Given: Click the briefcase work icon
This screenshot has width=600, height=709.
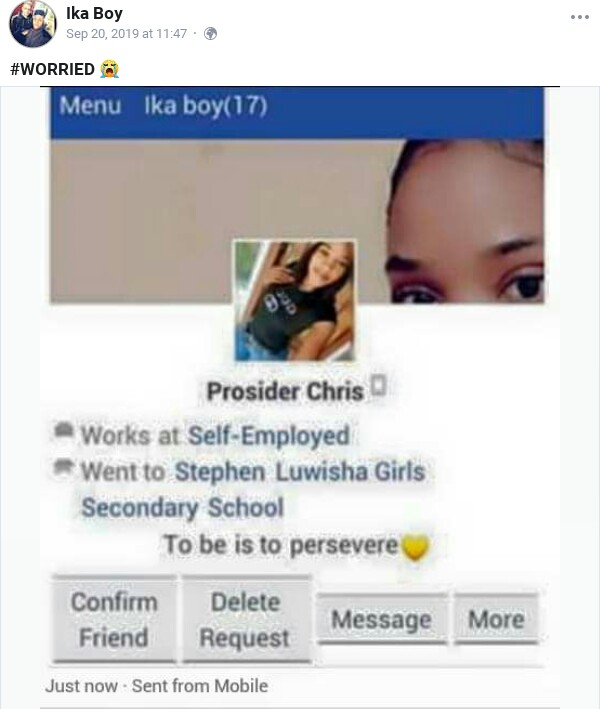Looking at the screenshot, I should pos(64,430).
